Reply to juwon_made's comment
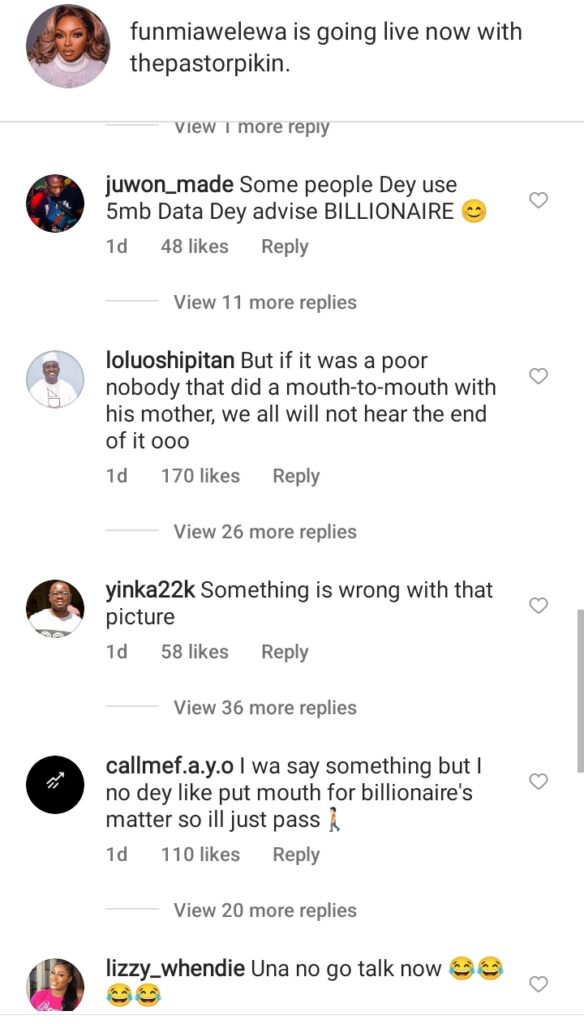 click(x=285, y=247)
